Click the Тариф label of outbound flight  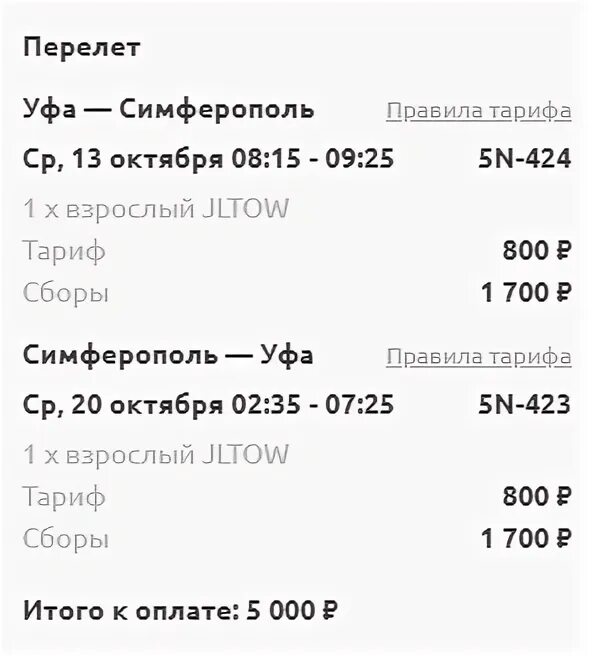(x=64, y=251)
